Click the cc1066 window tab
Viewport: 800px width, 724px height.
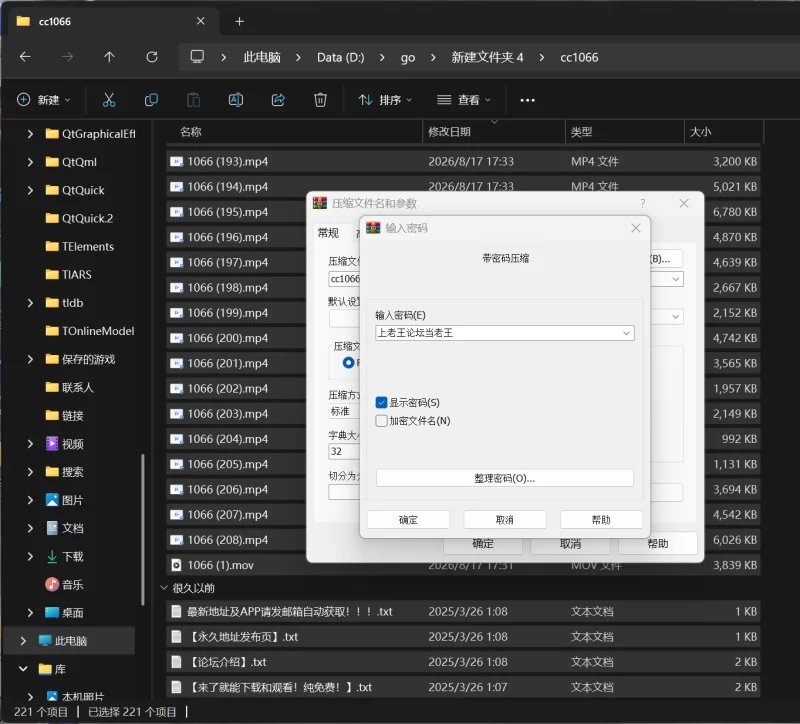(111, 21)
